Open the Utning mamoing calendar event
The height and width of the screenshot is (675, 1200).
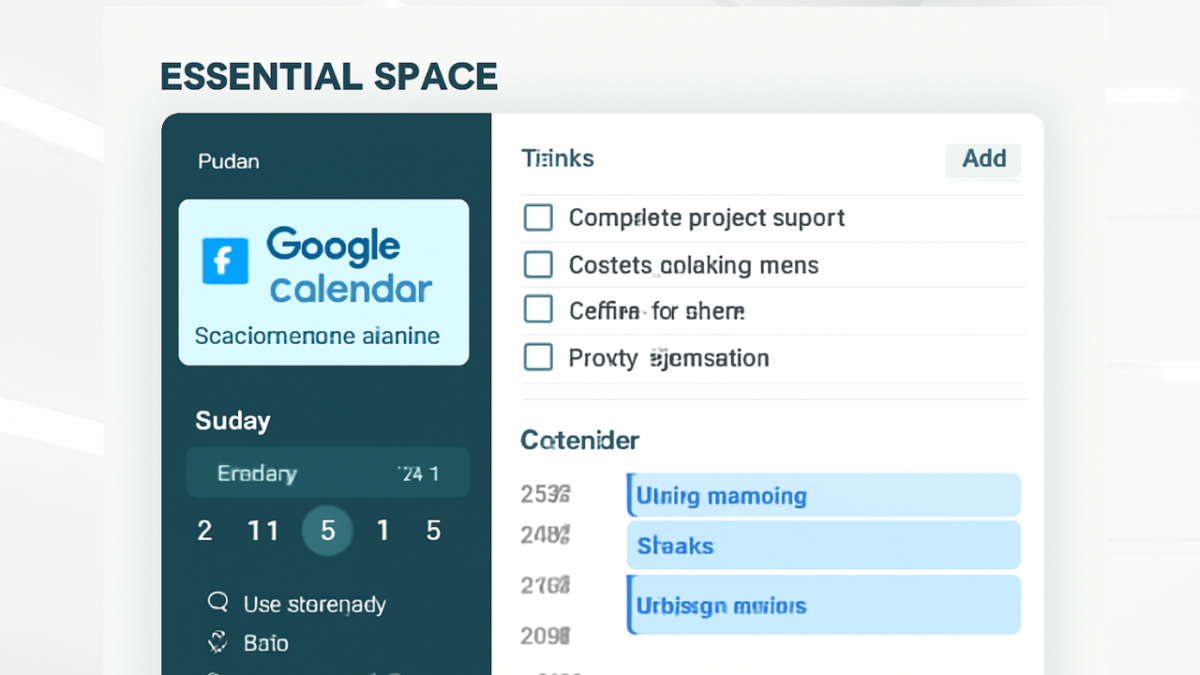[823, 496]
